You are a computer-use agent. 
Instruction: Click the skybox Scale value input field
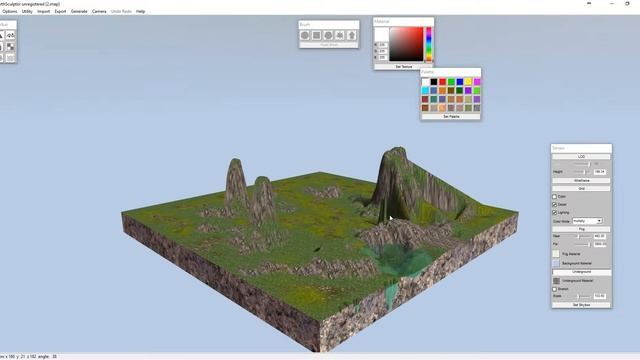(600, 296)
